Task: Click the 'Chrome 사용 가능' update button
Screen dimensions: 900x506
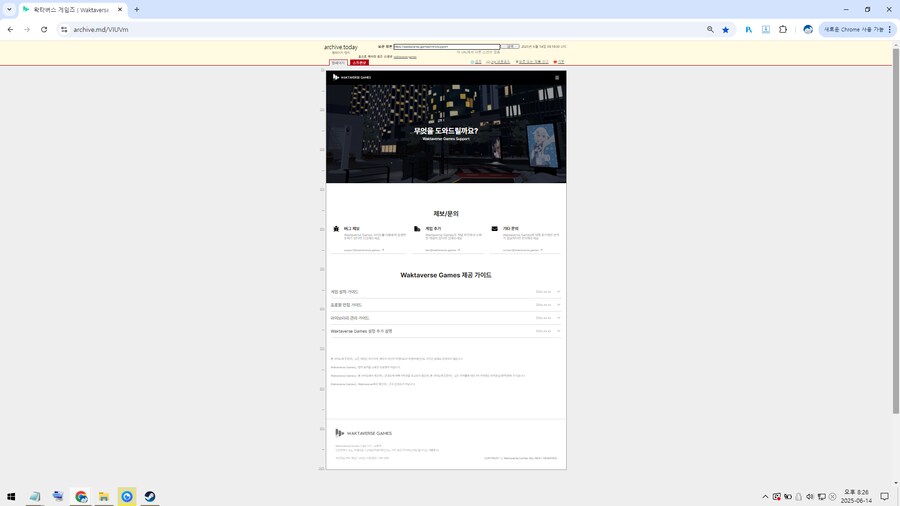Action: click(x=853, y=29)
